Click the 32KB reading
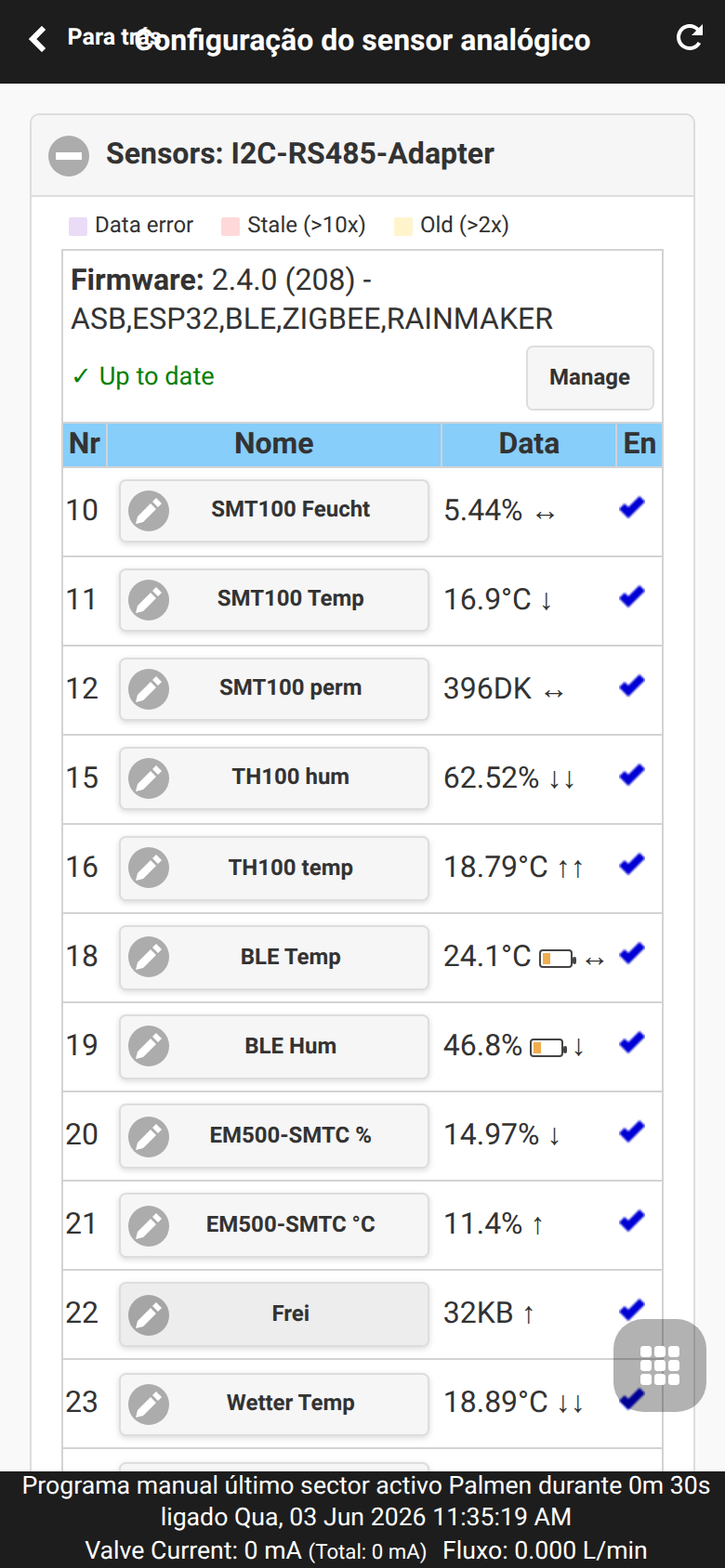This screenshot has width=725, height=1568. pyautogui.click(x=479, y=1313)
